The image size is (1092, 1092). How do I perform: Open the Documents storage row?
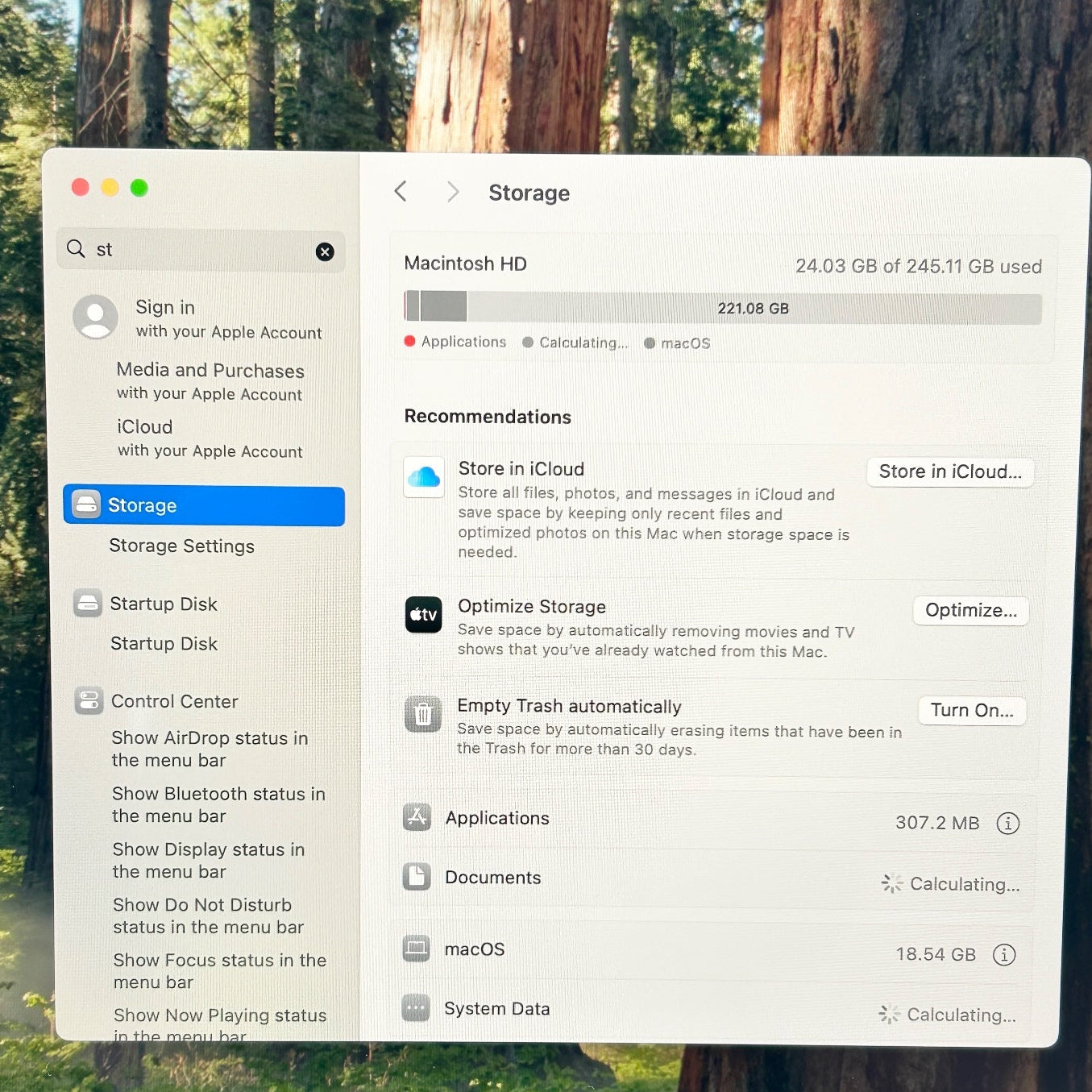pyautogui.click(x=709, y=879)
